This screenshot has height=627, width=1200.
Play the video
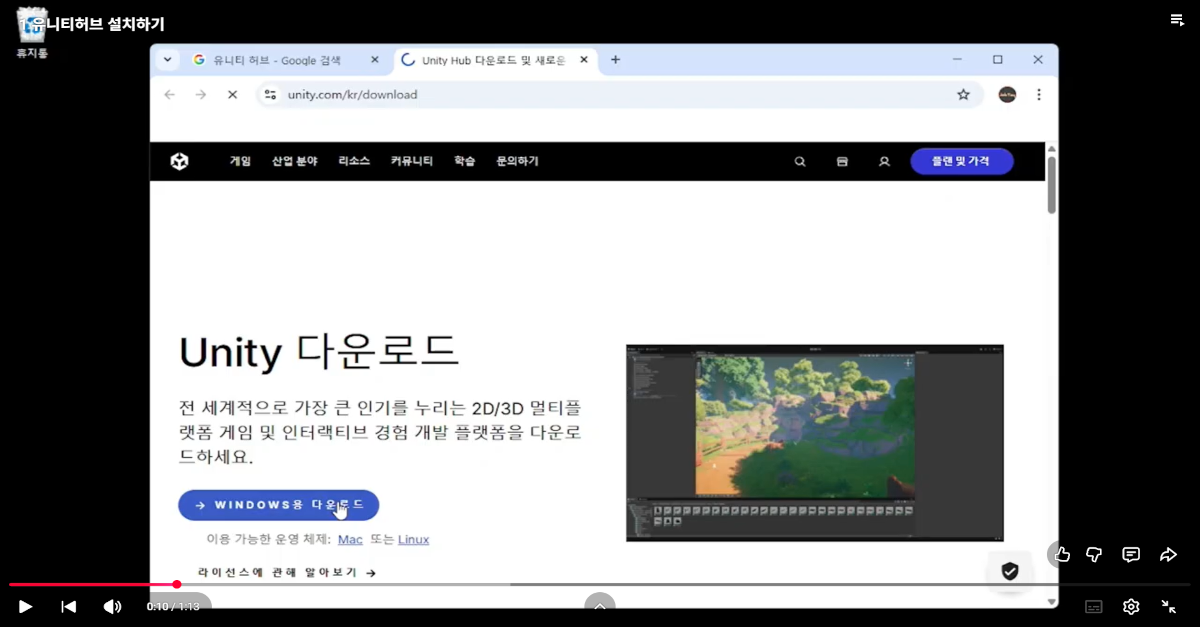click(25, 606)
